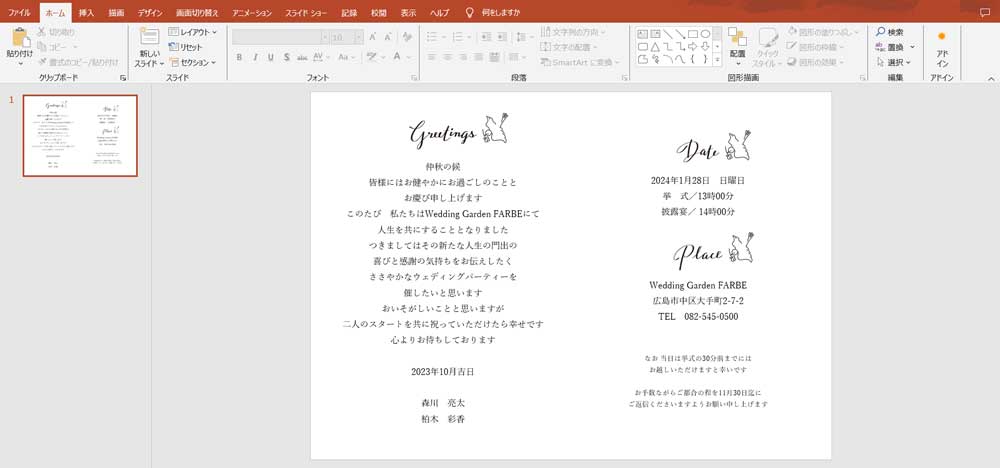
Task: Toggle italic formatting (I)
Action: click(x=255, y=57)
